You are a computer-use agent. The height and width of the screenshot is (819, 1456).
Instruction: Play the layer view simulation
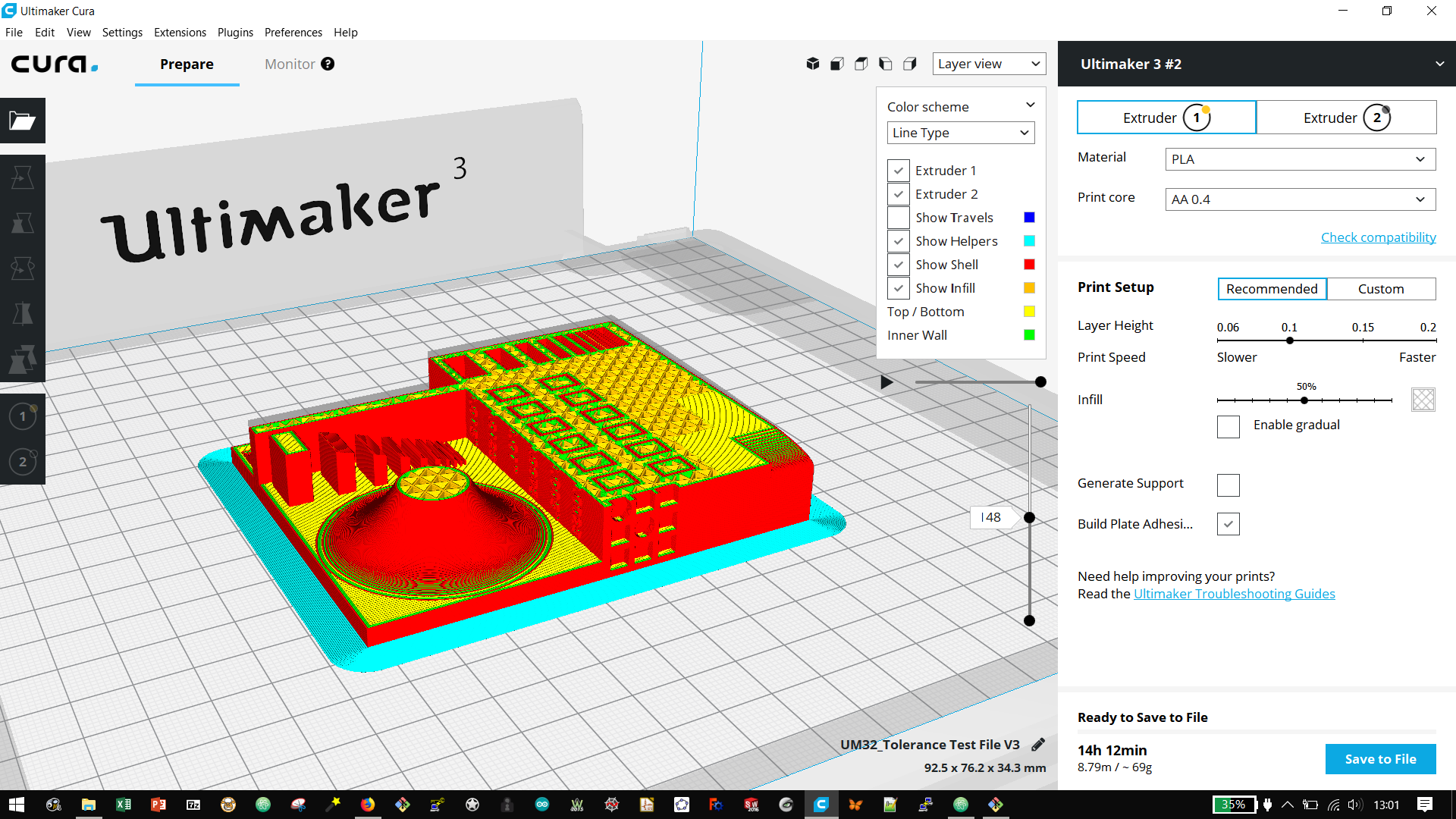886,382
